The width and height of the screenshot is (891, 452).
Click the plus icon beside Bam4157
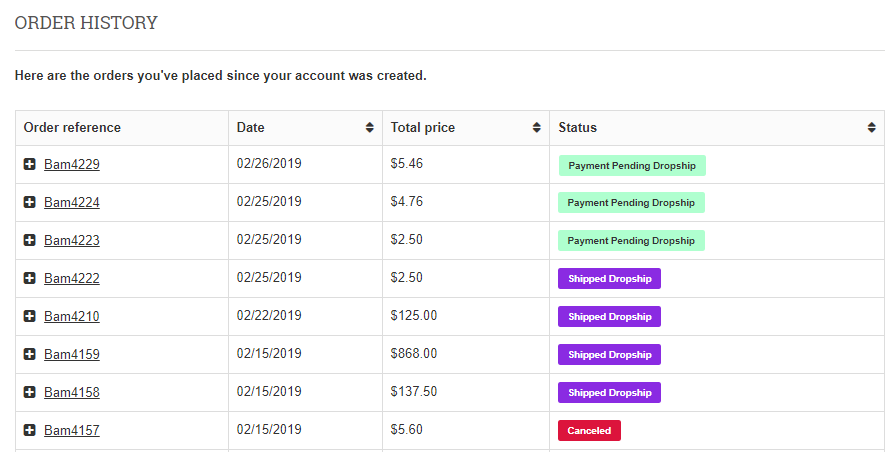tap(30, 430)
